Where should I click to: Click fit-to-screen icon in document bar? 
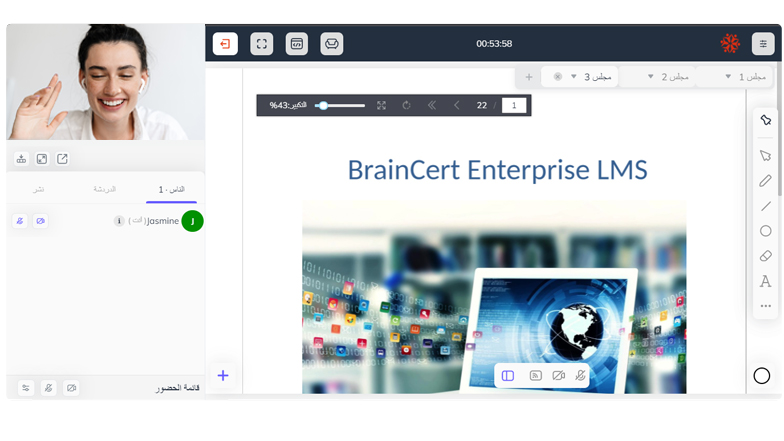pos(382,106)
